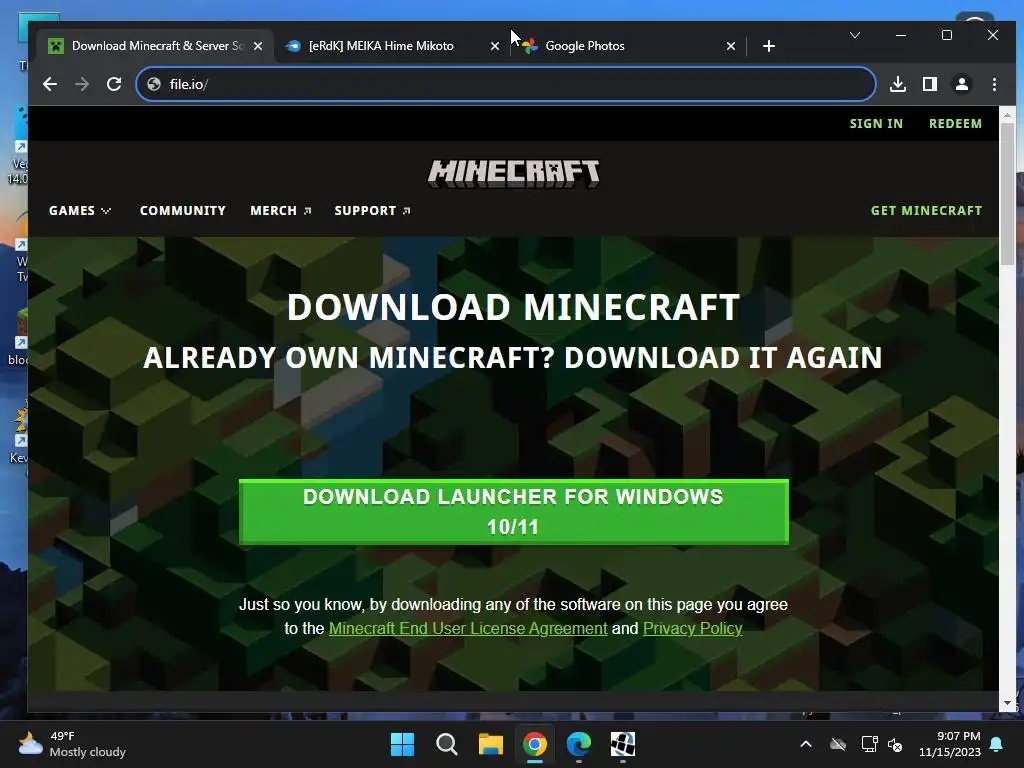Click the forward navigation arrow

pos(82,84)
